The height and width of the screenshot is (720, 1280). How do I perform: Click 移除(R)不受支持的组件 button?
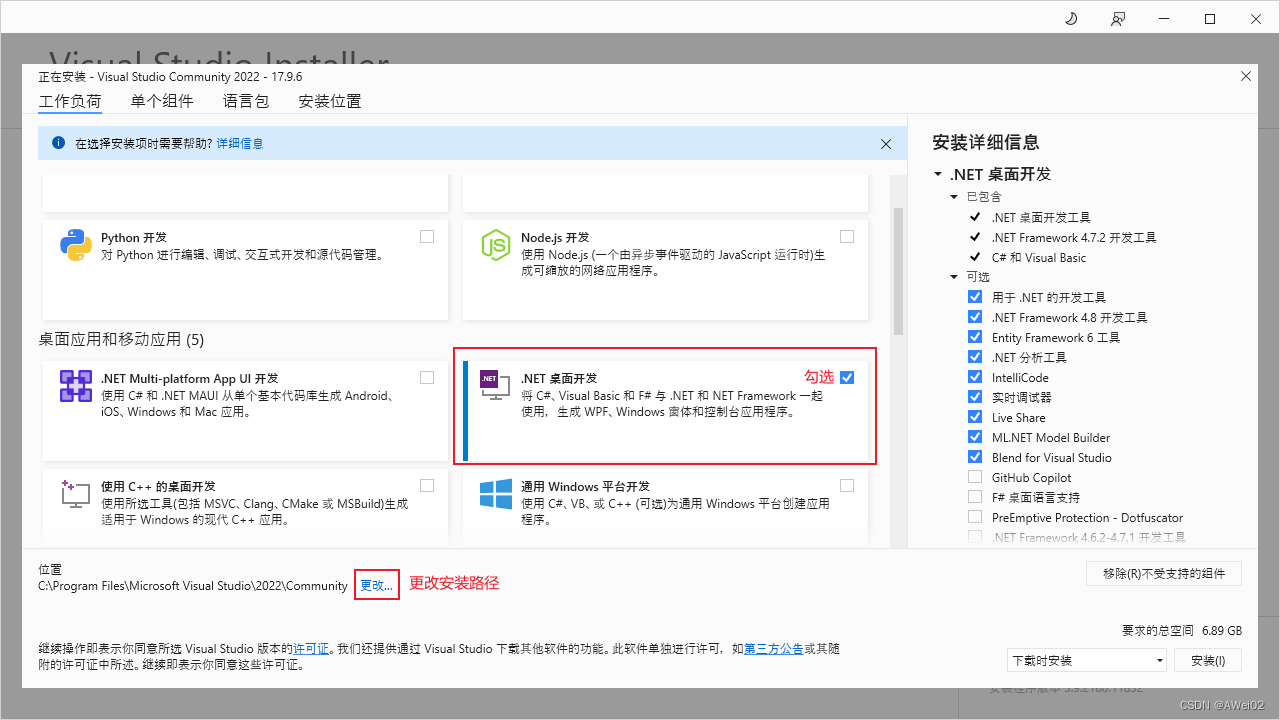tap(1164, 573)
